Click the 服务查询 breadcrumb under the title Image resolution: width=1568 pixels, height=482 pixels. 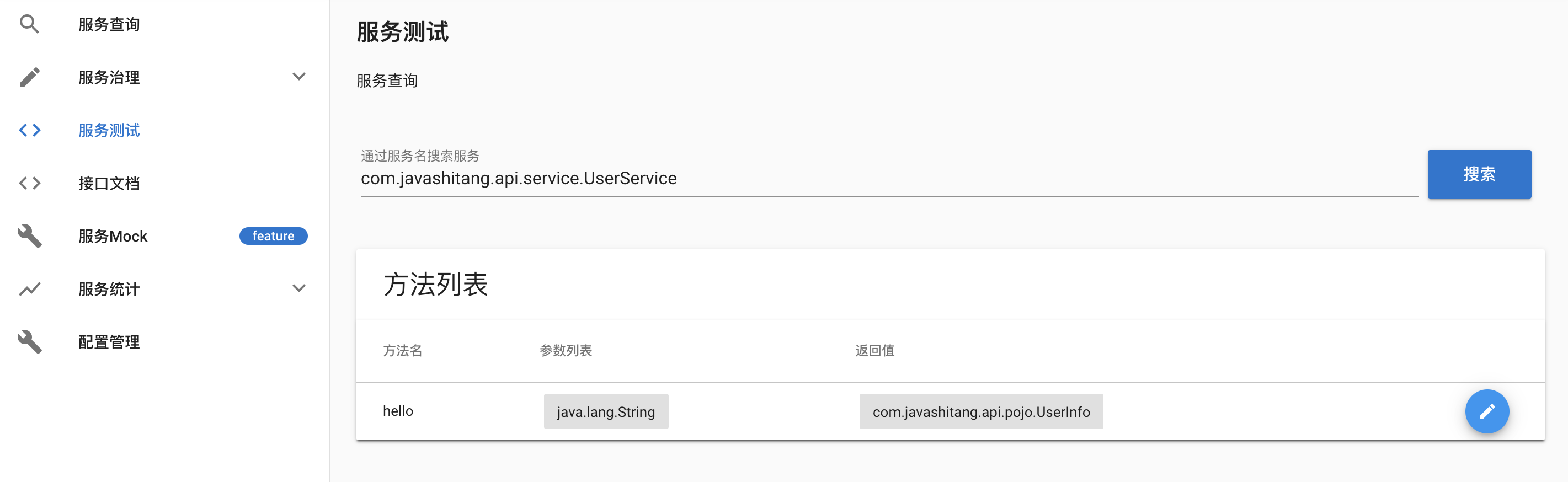pos(387,81)
